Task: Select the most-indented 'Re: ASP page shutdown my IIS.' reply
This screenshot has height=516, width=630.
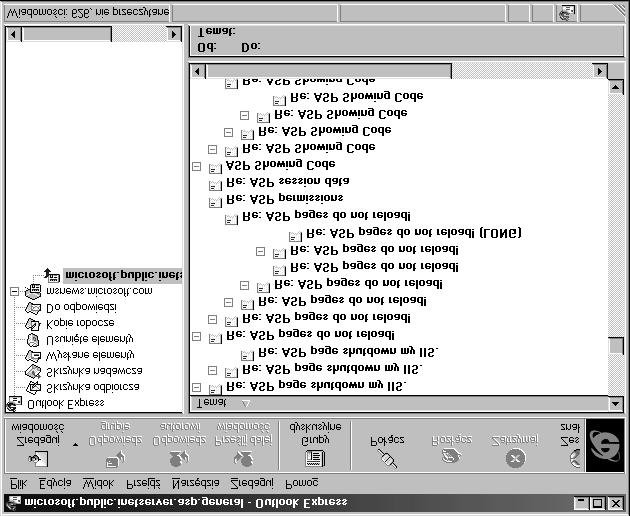Action: click(348, 352)
